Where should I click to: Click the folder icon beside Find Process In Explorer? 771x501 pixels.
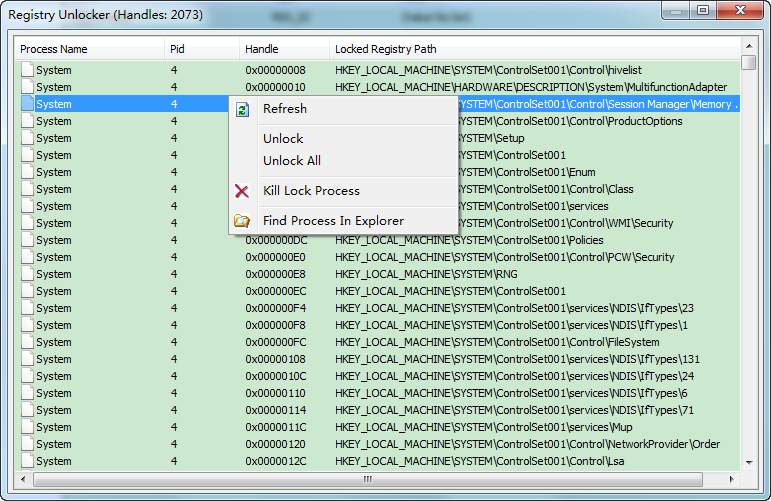pos(242,221)
